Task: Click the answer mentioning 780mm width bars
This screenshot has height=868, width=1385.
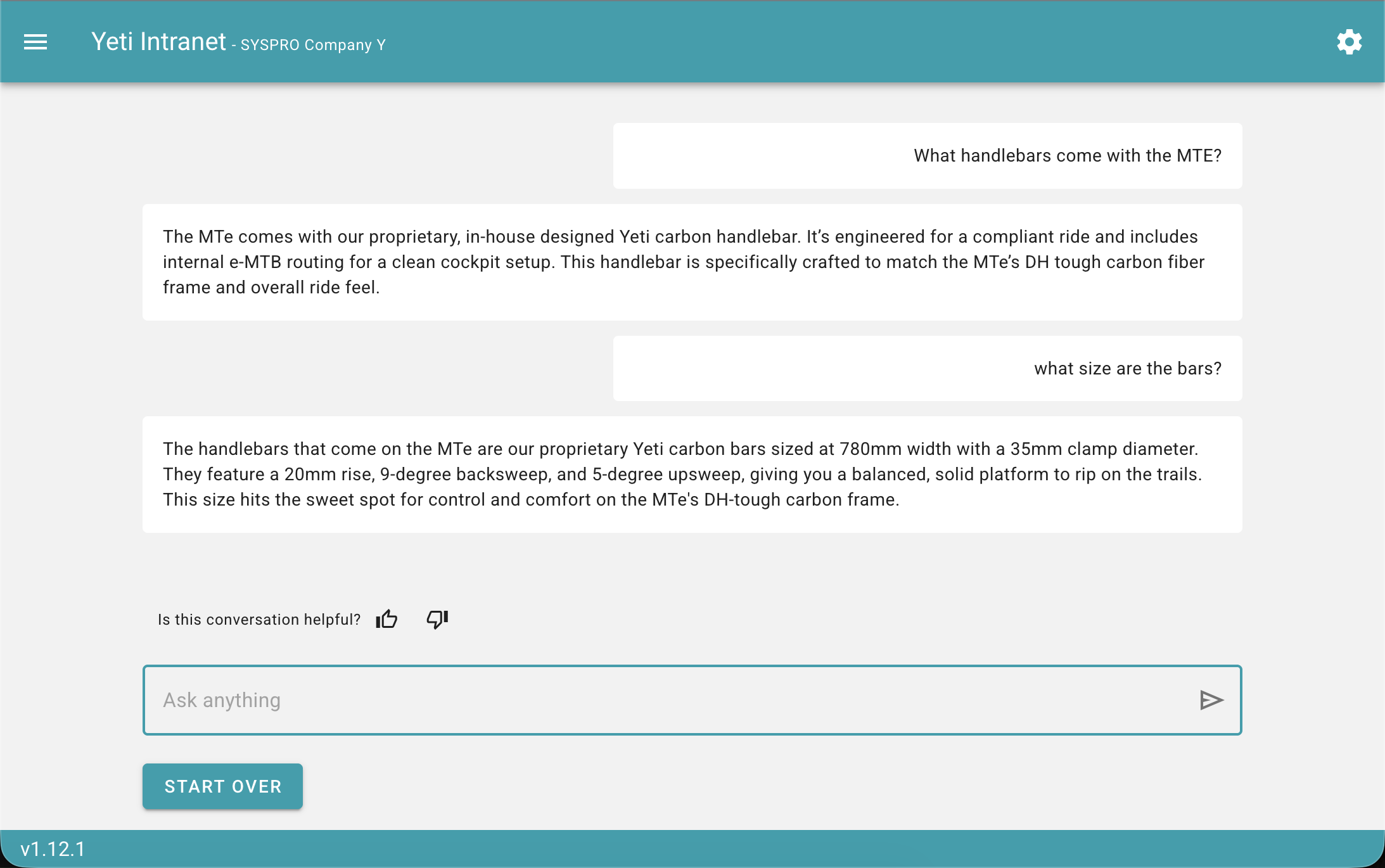Action: [692, 475]
